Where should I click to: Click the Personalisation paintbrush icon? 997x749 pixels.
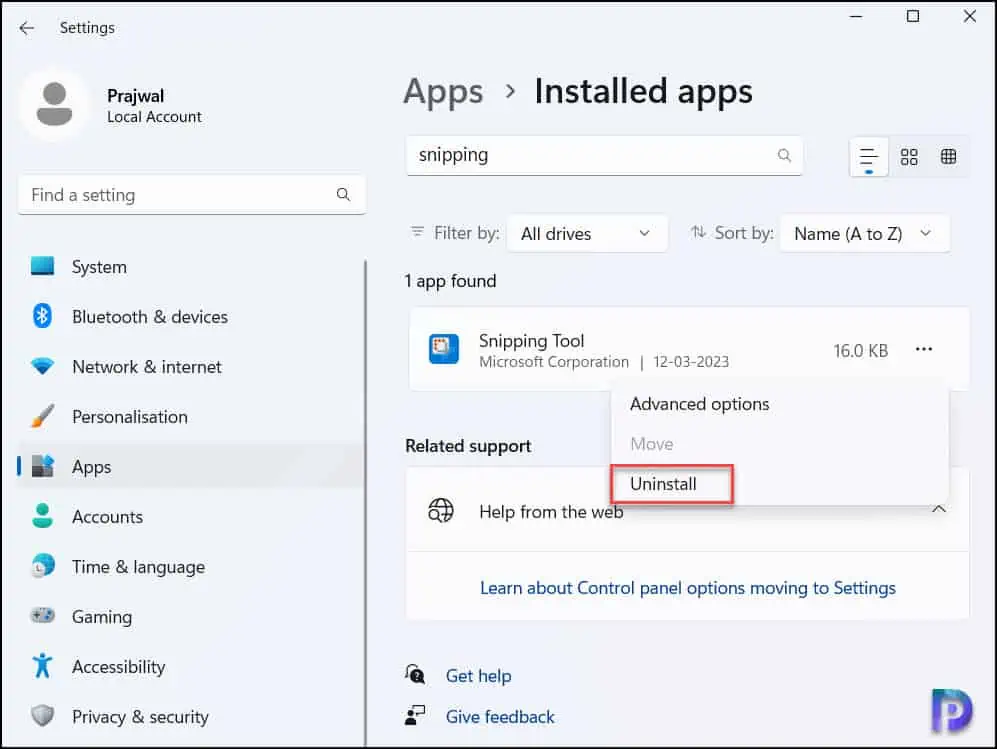click(43, 416)
